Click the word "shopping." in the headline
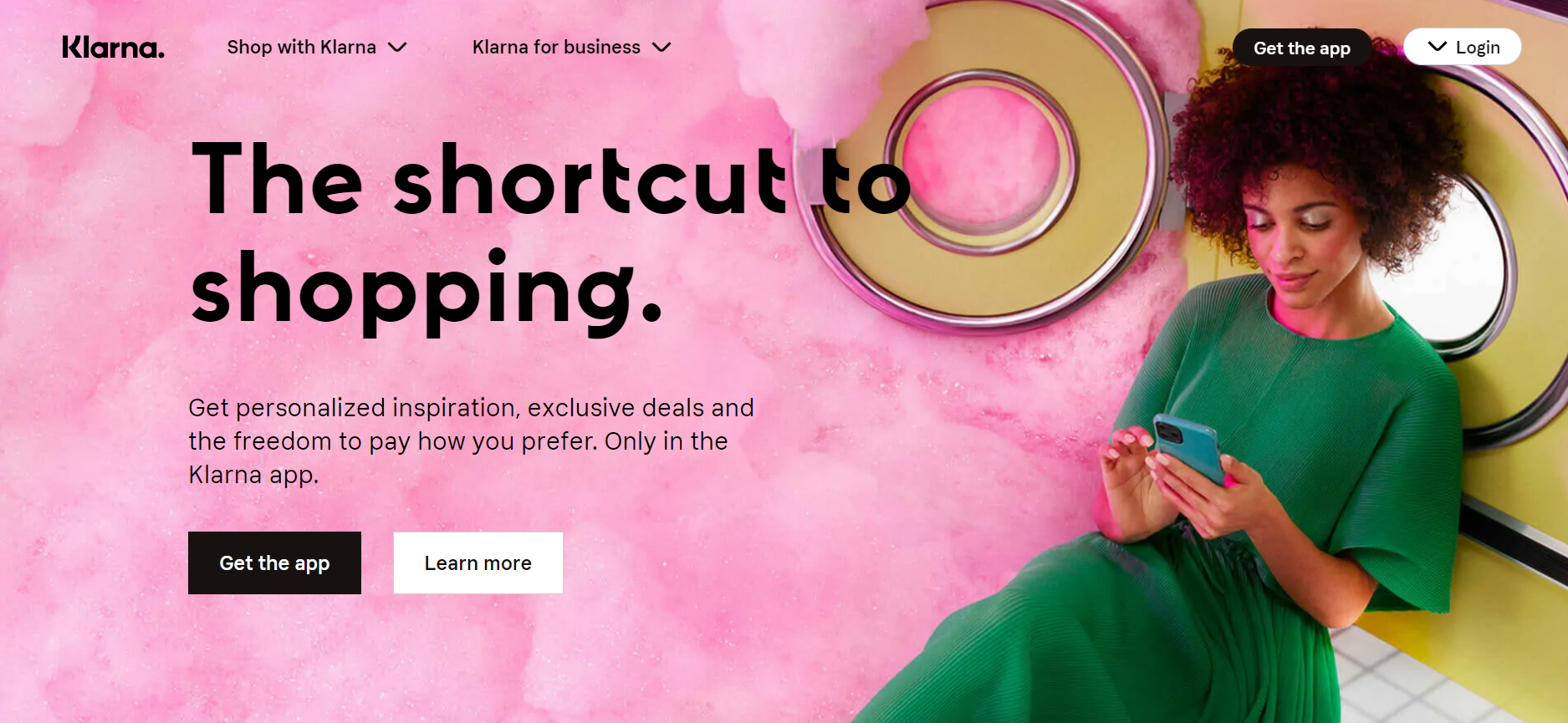1568x723 pixels. point(426,292)
